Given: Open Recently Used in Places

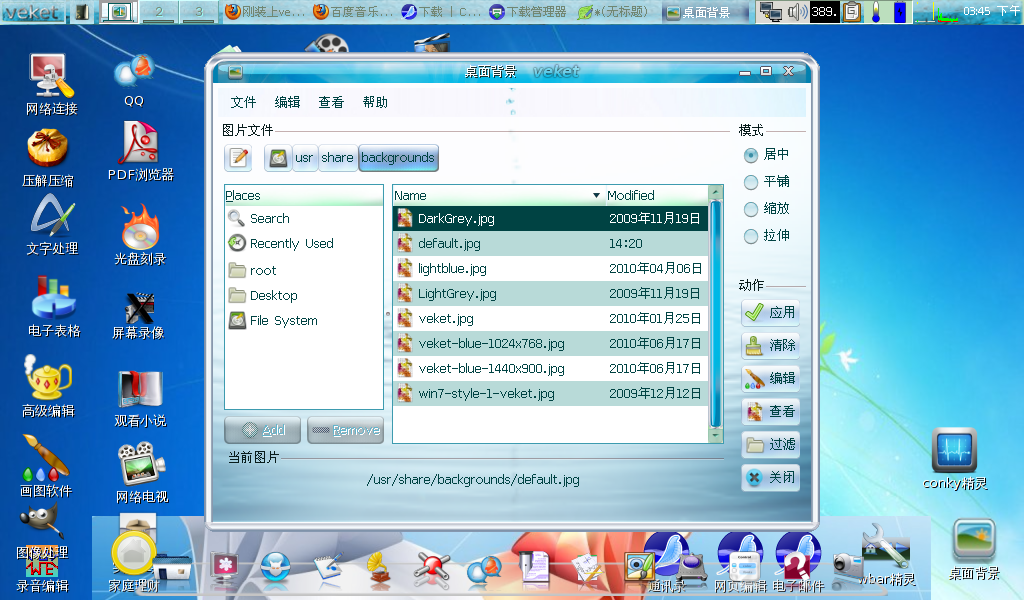Looking at the screenshot, I should coord(304,244).
